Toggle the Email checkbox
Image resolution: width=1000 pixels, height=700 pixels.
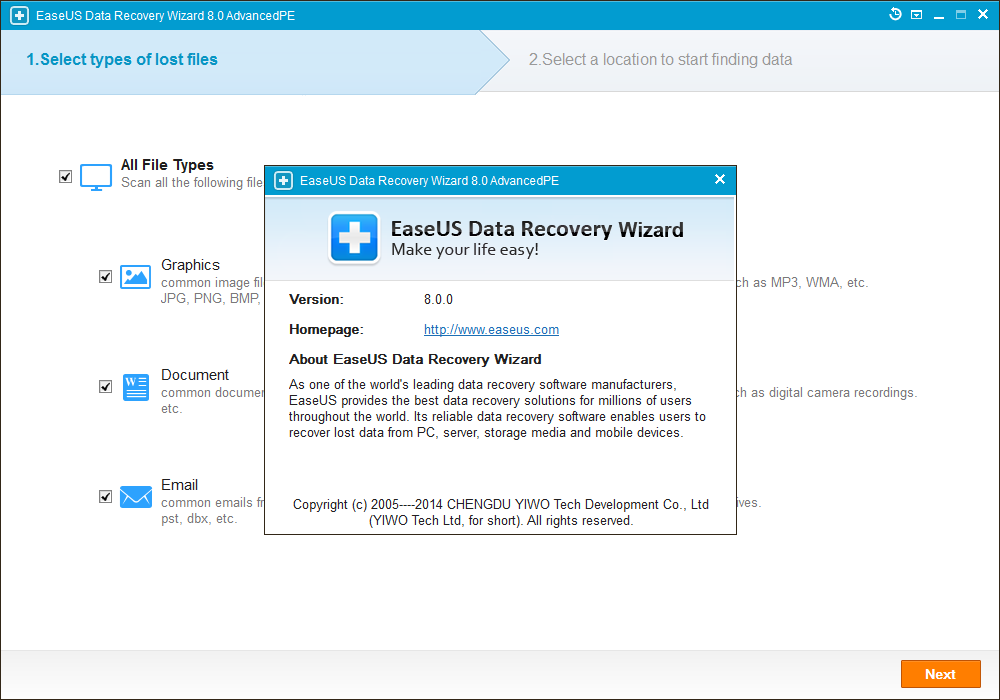click(105, 497)
